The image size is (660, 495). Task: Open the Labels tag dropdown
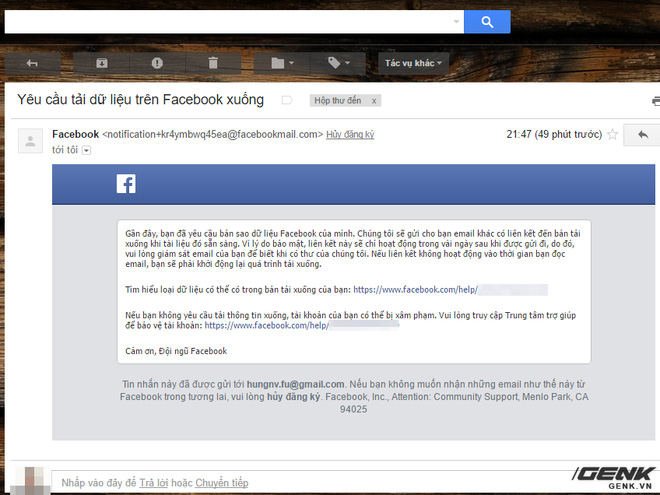(338, 63)
